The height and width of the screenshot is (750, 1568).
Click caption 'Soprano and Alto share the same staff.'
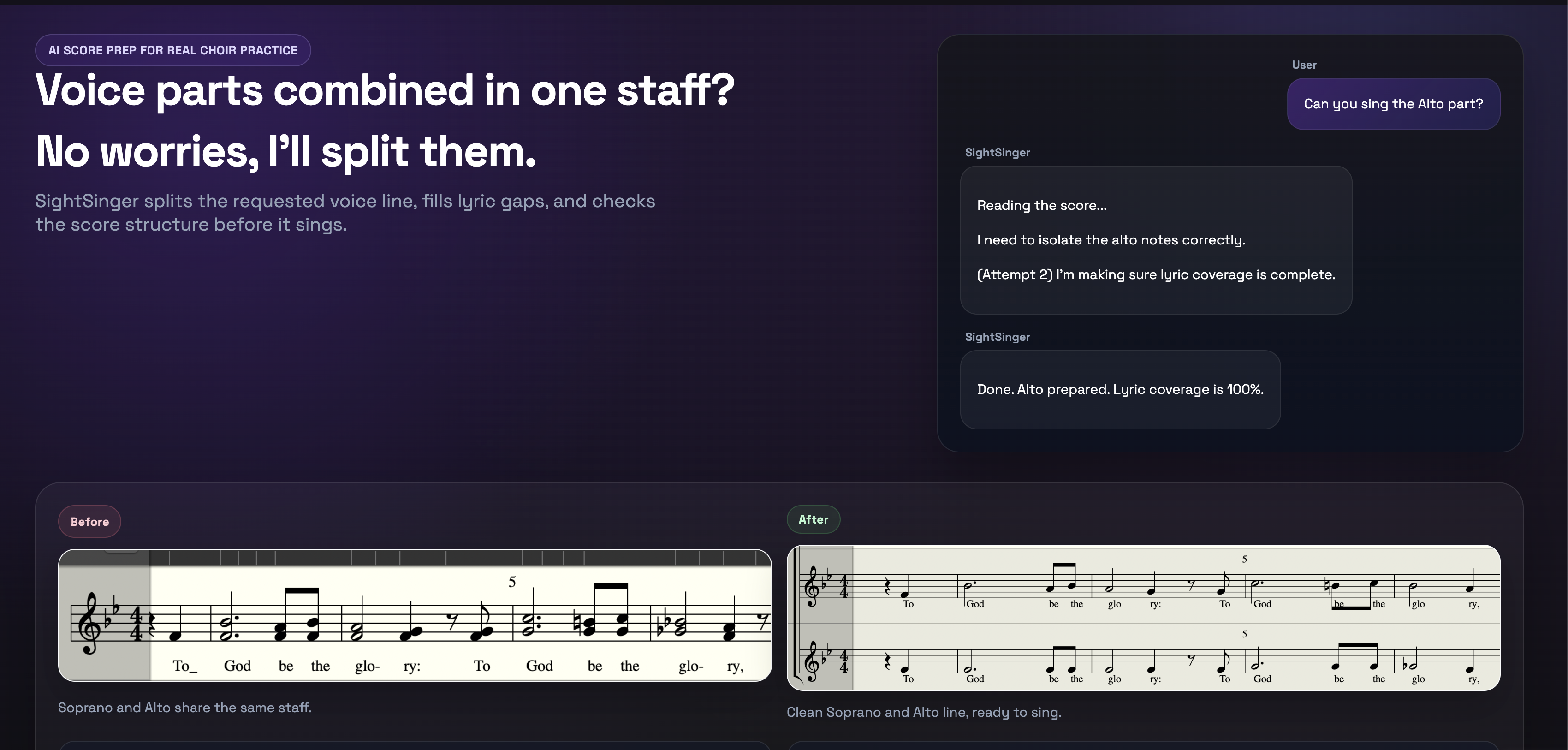[x=184, y=708]
